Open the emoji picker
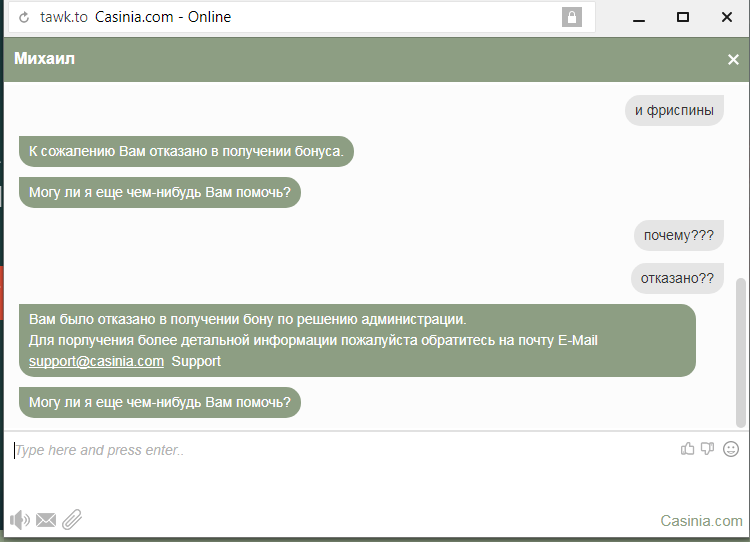 (731, 449)
